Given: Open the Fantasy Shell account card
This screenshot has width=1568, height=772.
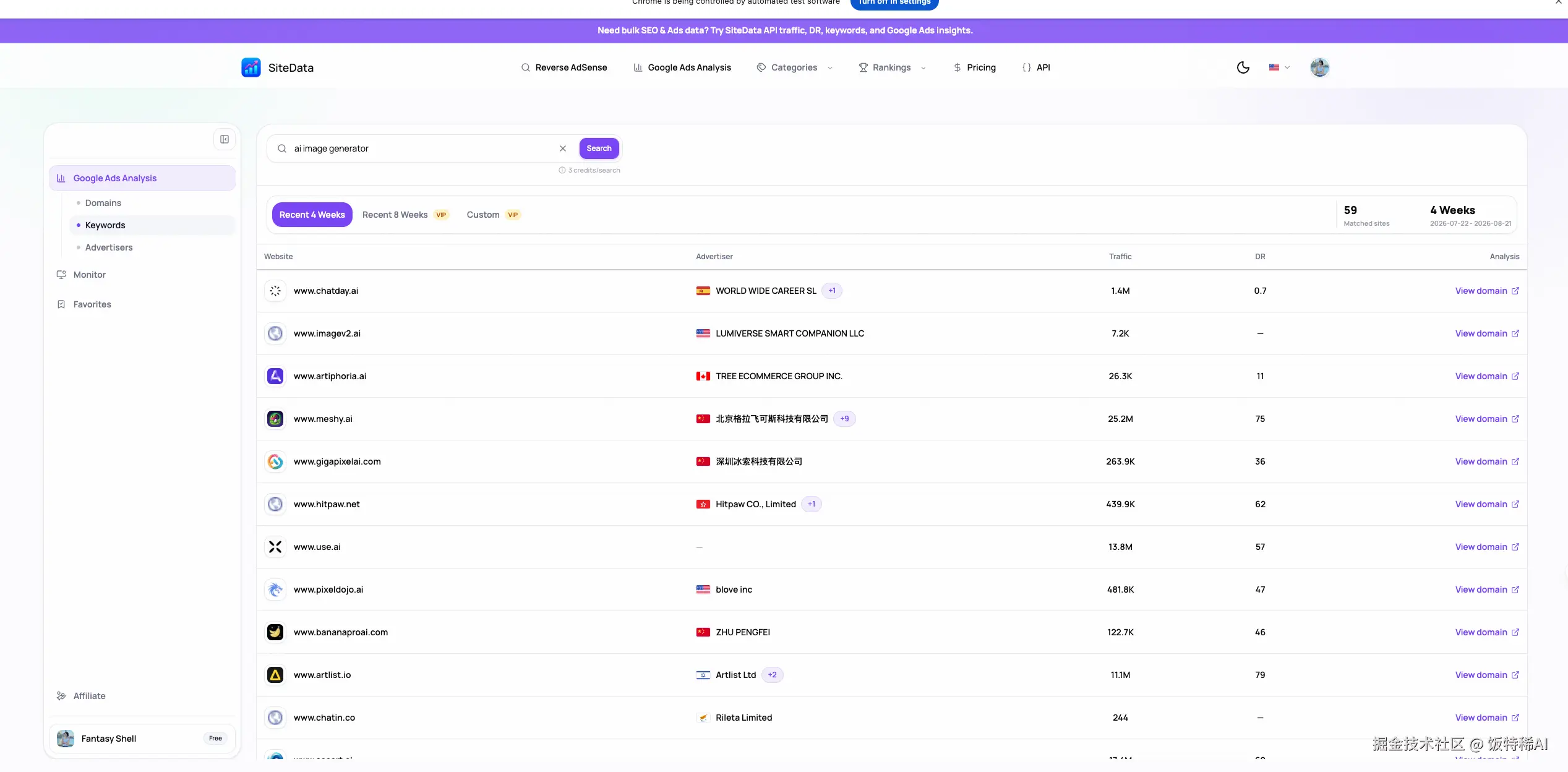Looking at the screenshot, I should tap(142, 739).
